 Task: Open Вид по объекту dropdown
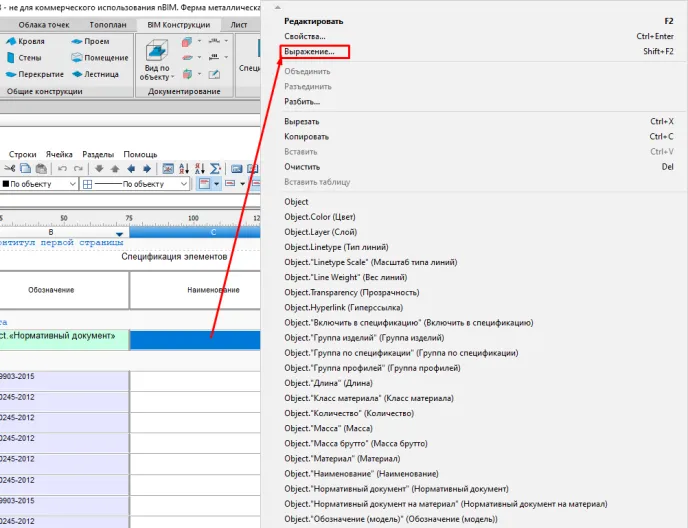(155, 73)
